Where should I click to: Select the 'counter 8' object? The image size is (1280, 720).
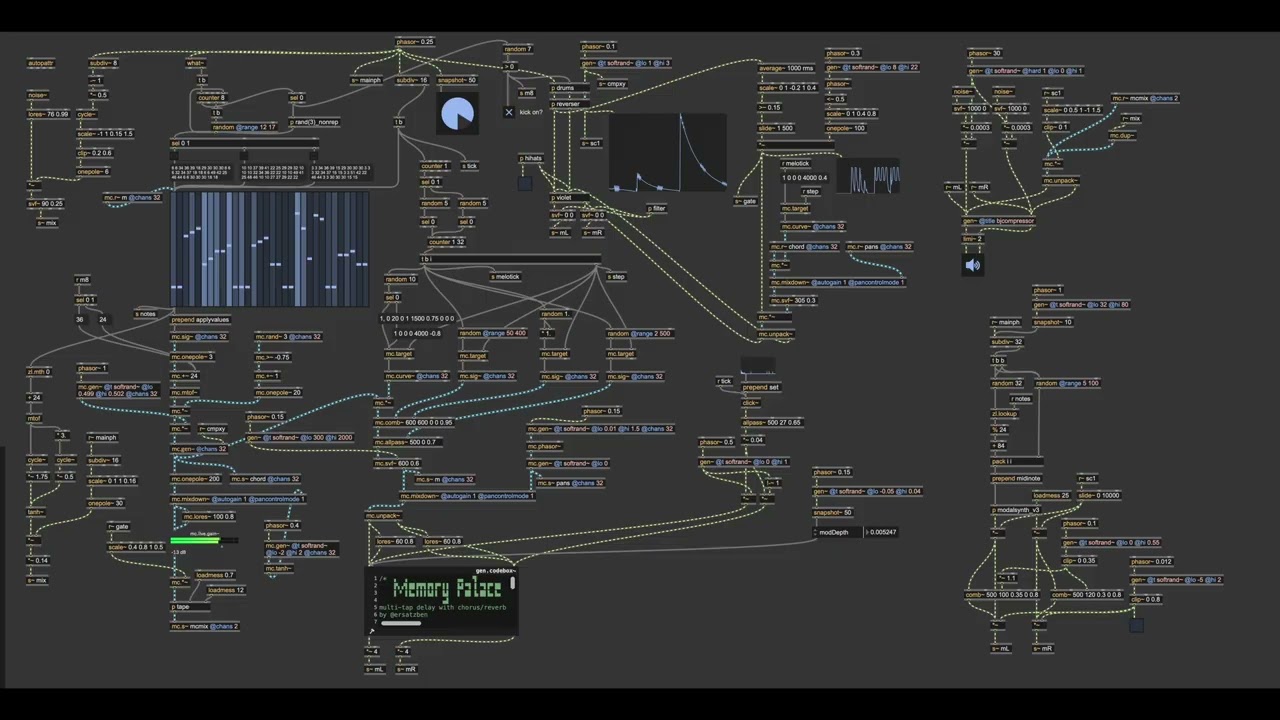(x=211, y=98)
